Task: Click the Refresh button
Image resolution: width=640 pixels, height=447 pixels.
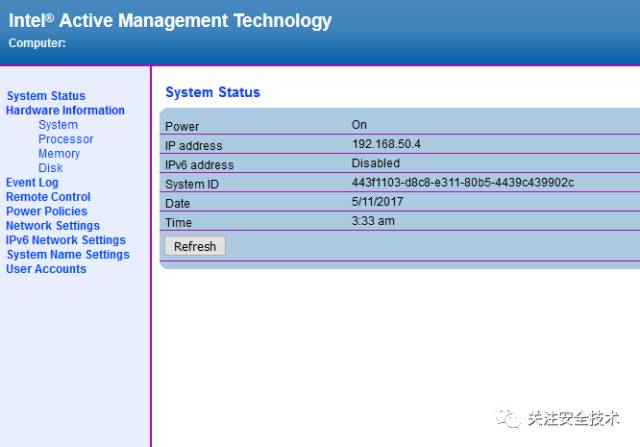Action: coord(195,246)
